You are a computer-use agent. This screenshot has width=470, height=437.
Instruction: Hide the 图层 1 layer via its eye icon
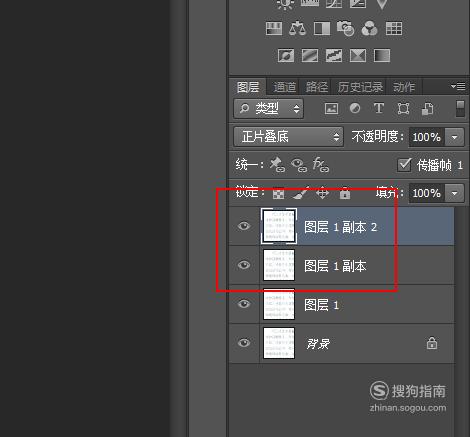[x=244, y=304]
